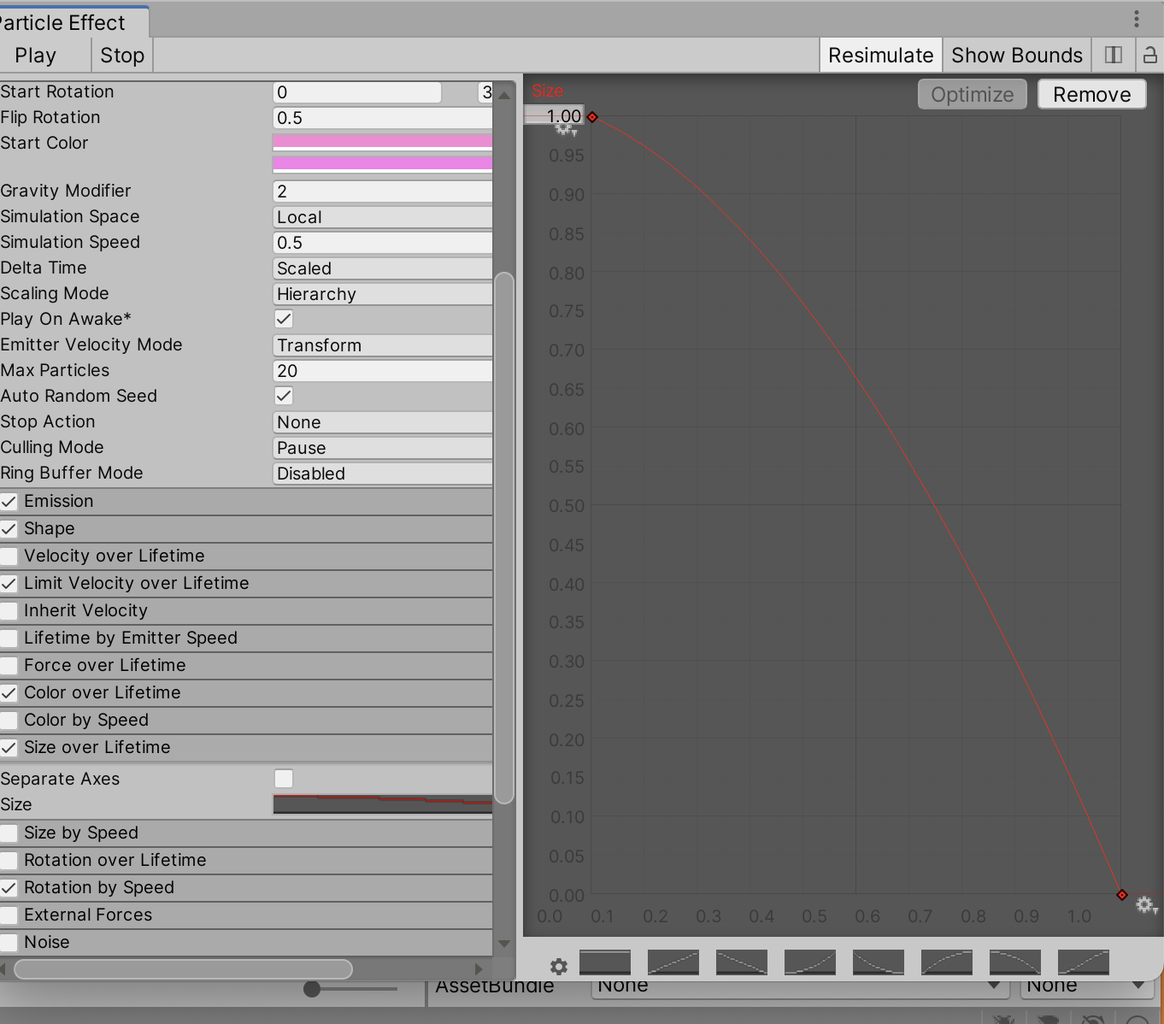
Task: Select the constant flat curve preset
Action: [x=604, y=962]
